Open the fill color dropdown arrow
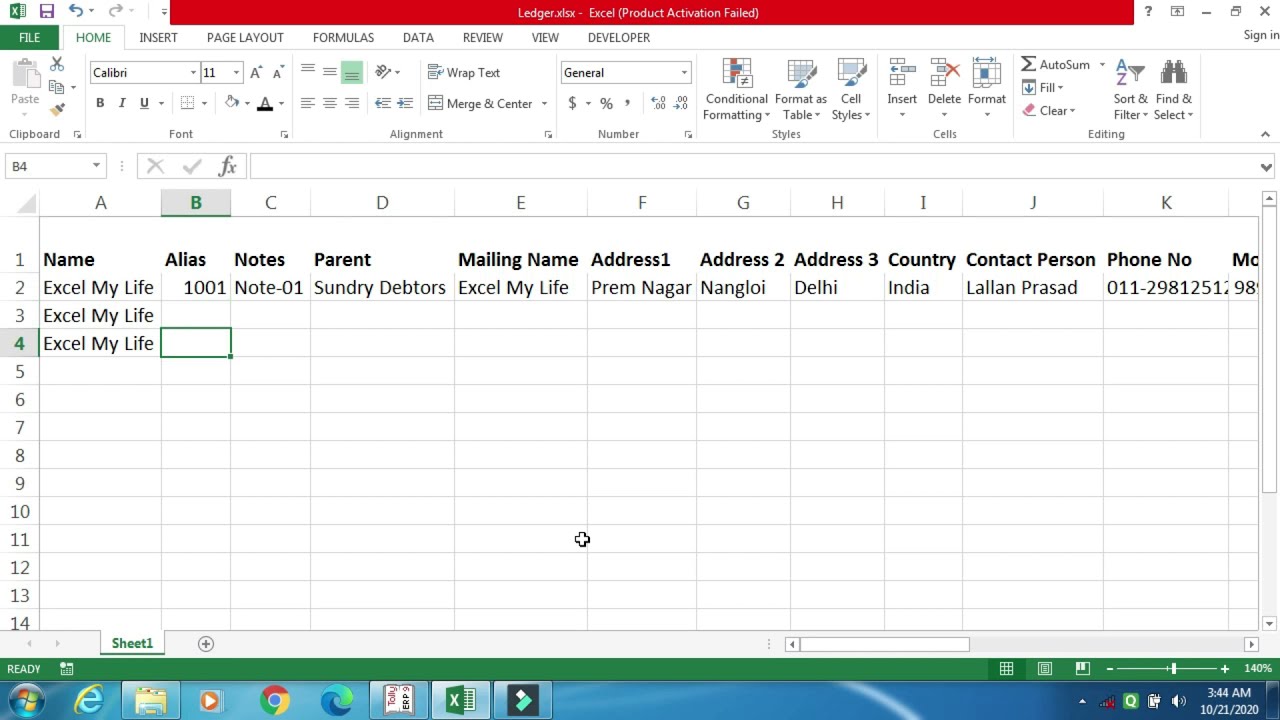This screenshot has width=1280, height=720. pyautogui.click(x=247, y=103)
